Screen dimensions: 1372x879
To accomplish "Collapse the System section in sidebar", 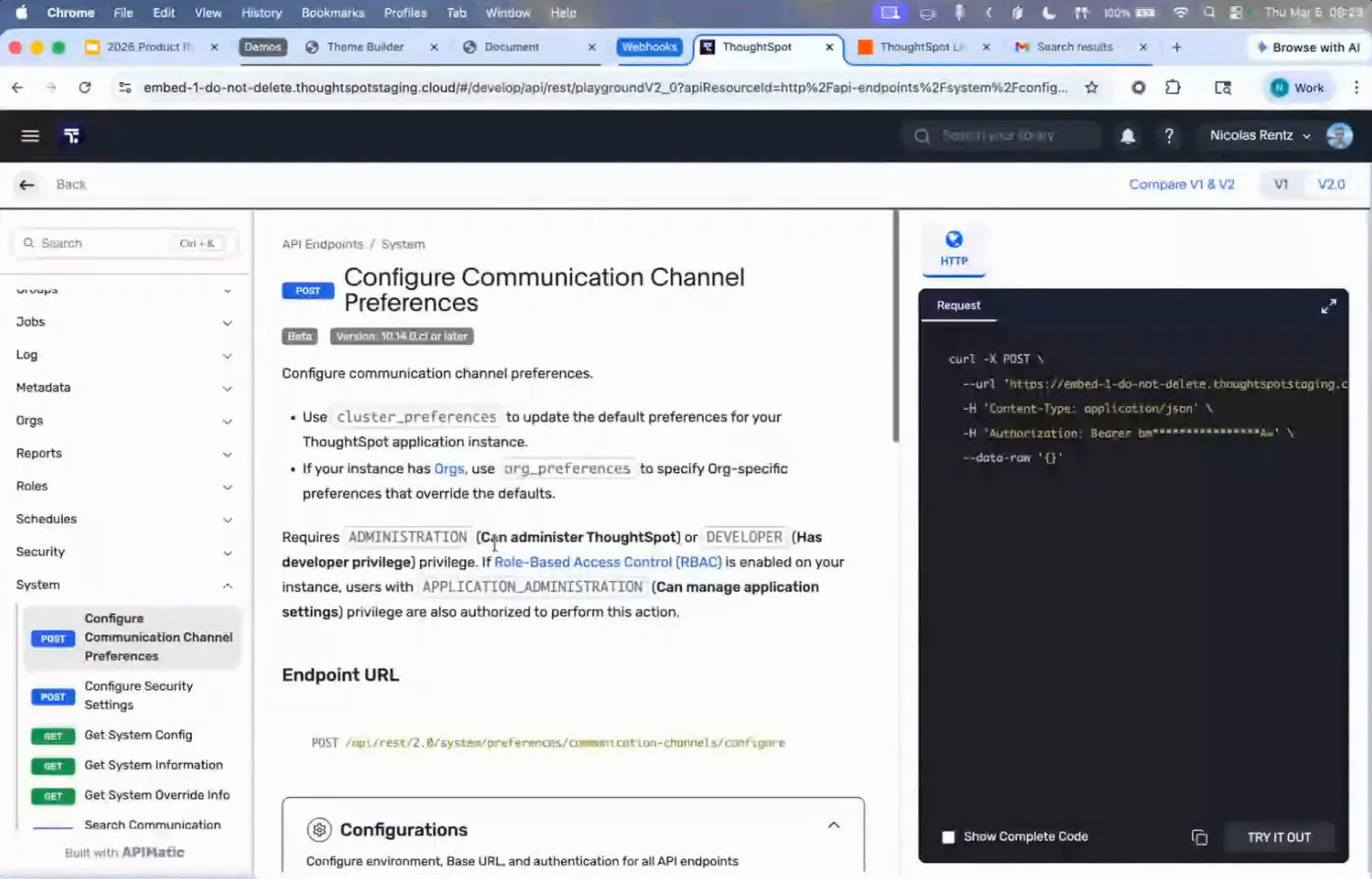I will tap(227, 585).
